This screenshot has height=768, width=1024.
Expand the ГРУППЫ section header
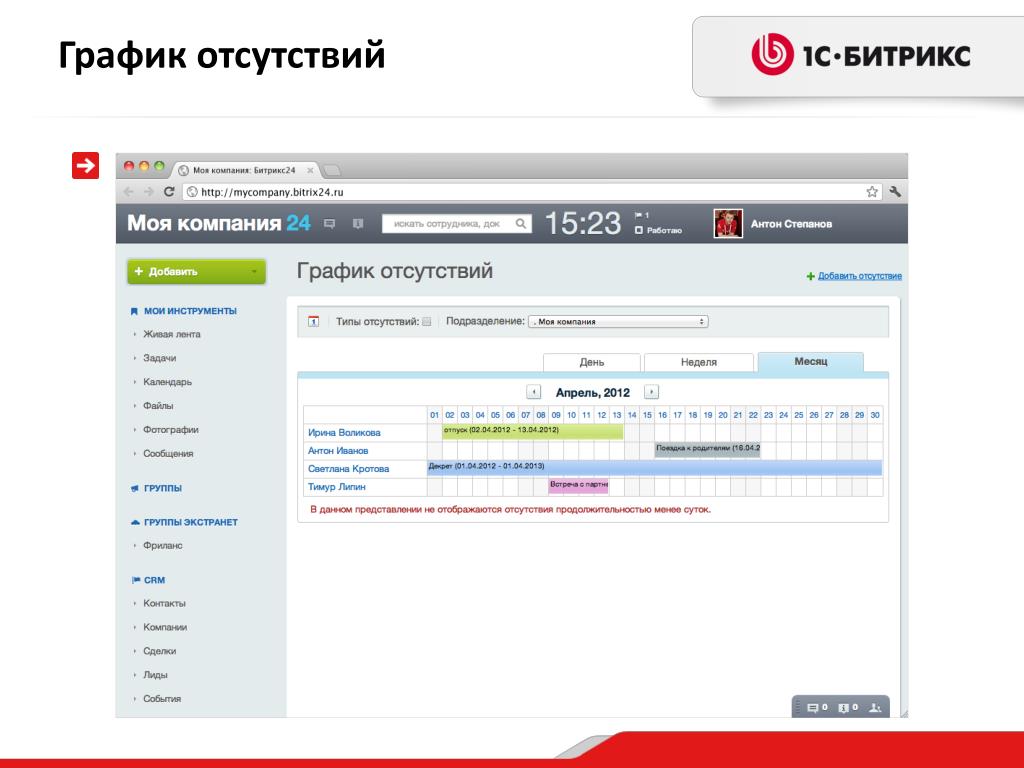[x=163, y=488]
